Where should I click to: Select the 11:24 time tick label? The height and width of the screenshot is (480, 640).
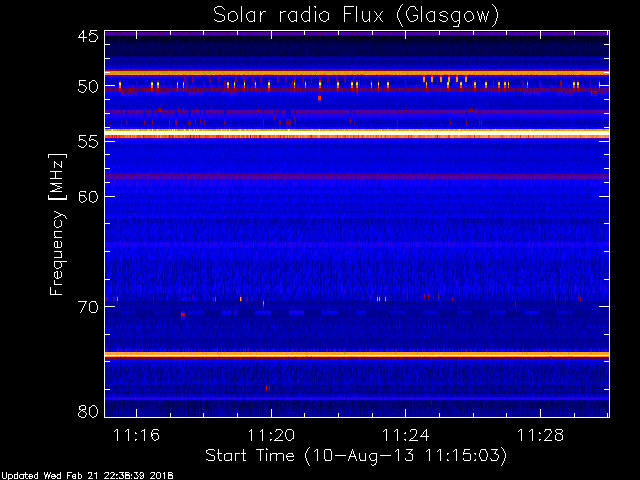404,435
